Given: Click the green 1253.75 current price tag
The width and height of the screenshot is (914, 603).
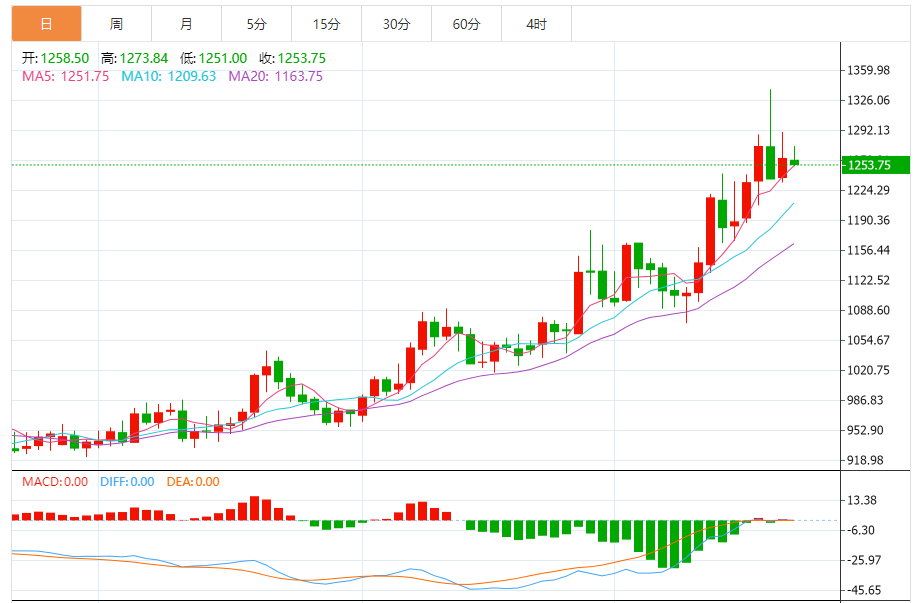Looking at the screenshot, I should point(875,165).
